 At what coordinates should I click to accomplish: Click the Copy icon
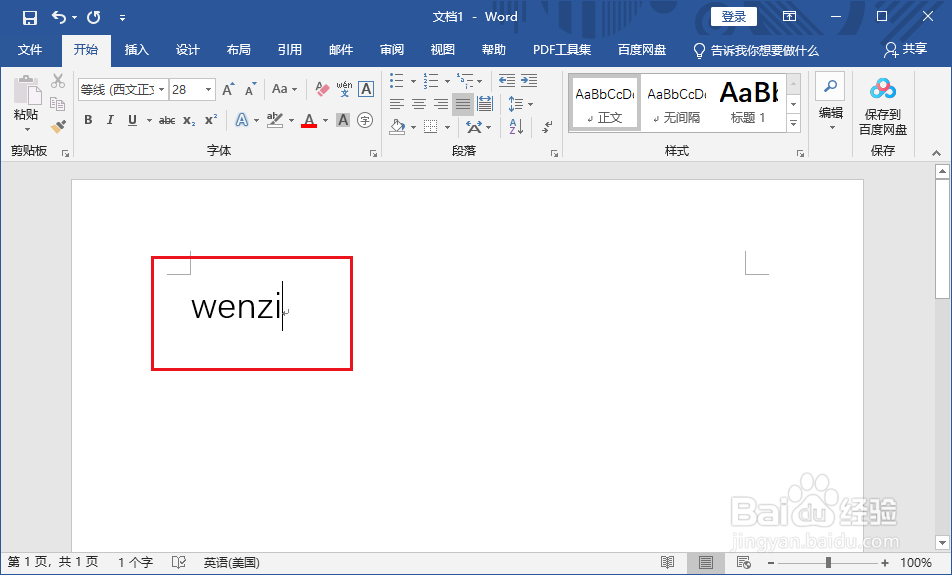pyautogui.click(x=58, y=104)
